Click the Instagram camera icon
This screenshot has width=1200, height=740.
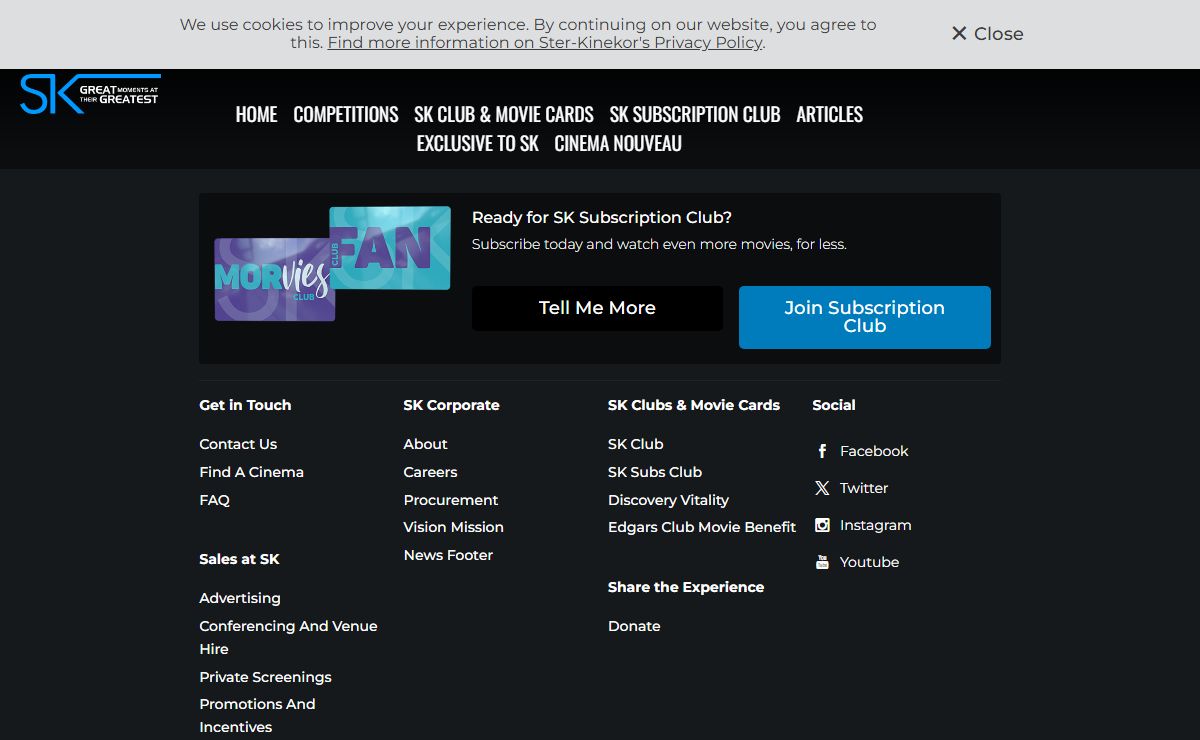822,525
